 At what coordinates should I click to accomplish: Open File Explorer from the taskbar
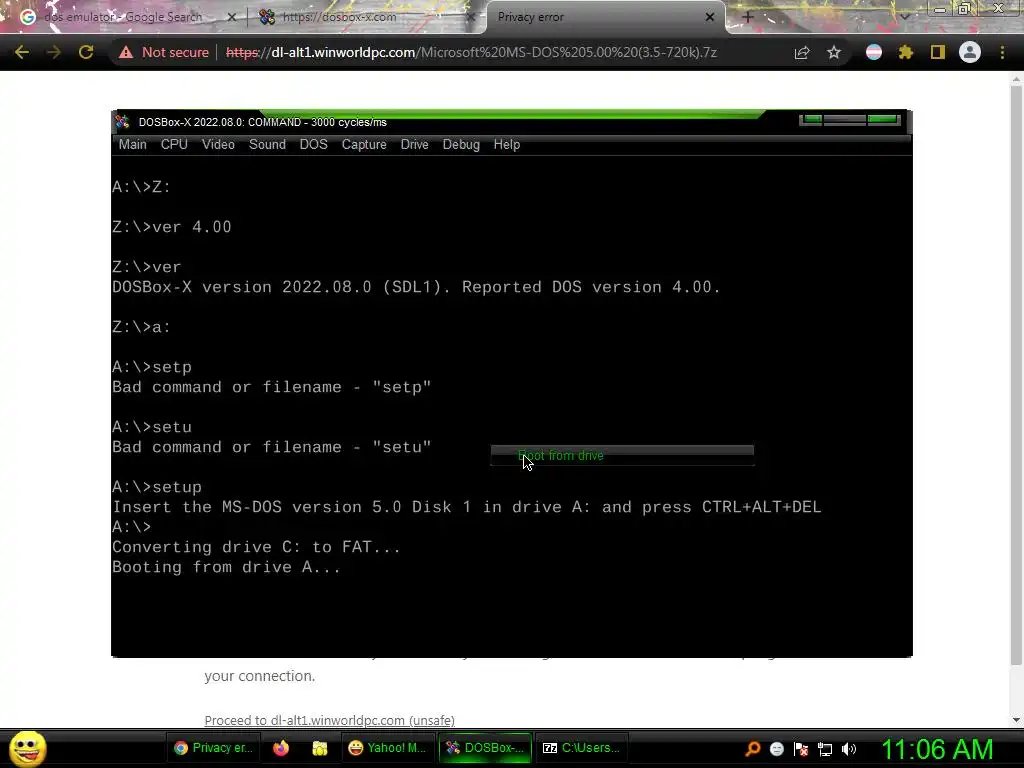(319, 748)
